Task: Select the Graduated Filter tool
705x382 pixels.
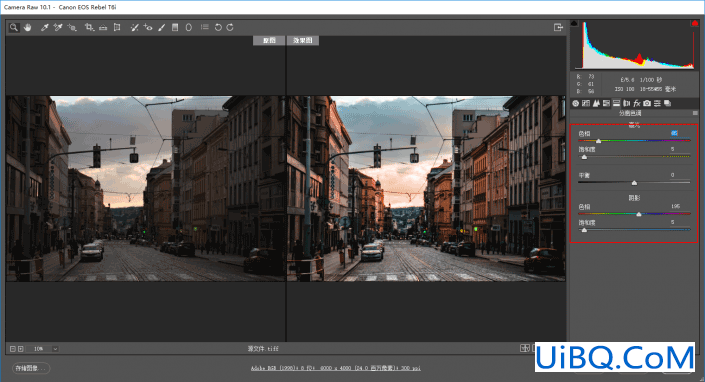Action: pyautogui.click(x=175, y=27)
